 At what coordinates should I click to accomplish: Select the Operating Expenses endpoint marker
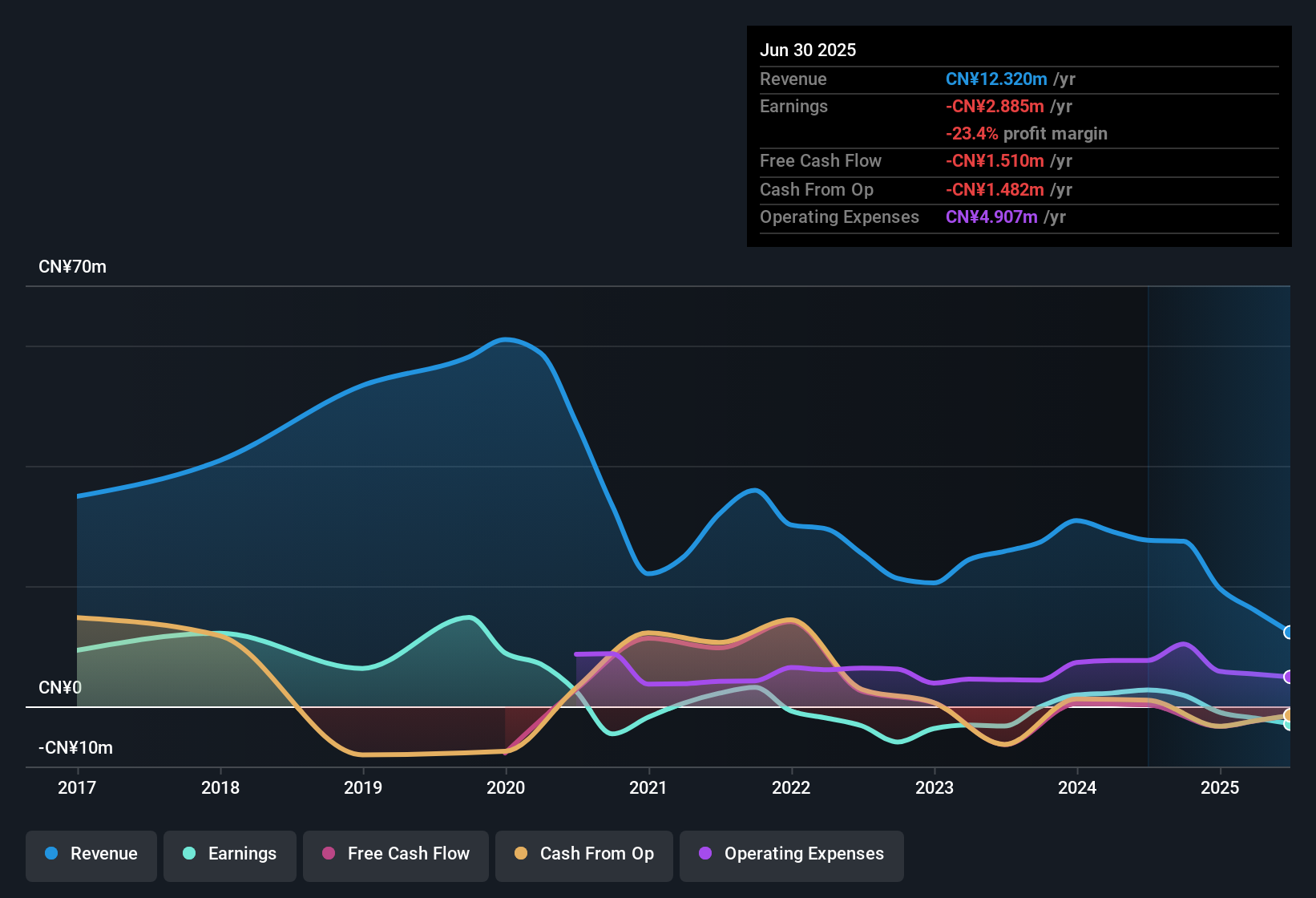(1288, 677)
